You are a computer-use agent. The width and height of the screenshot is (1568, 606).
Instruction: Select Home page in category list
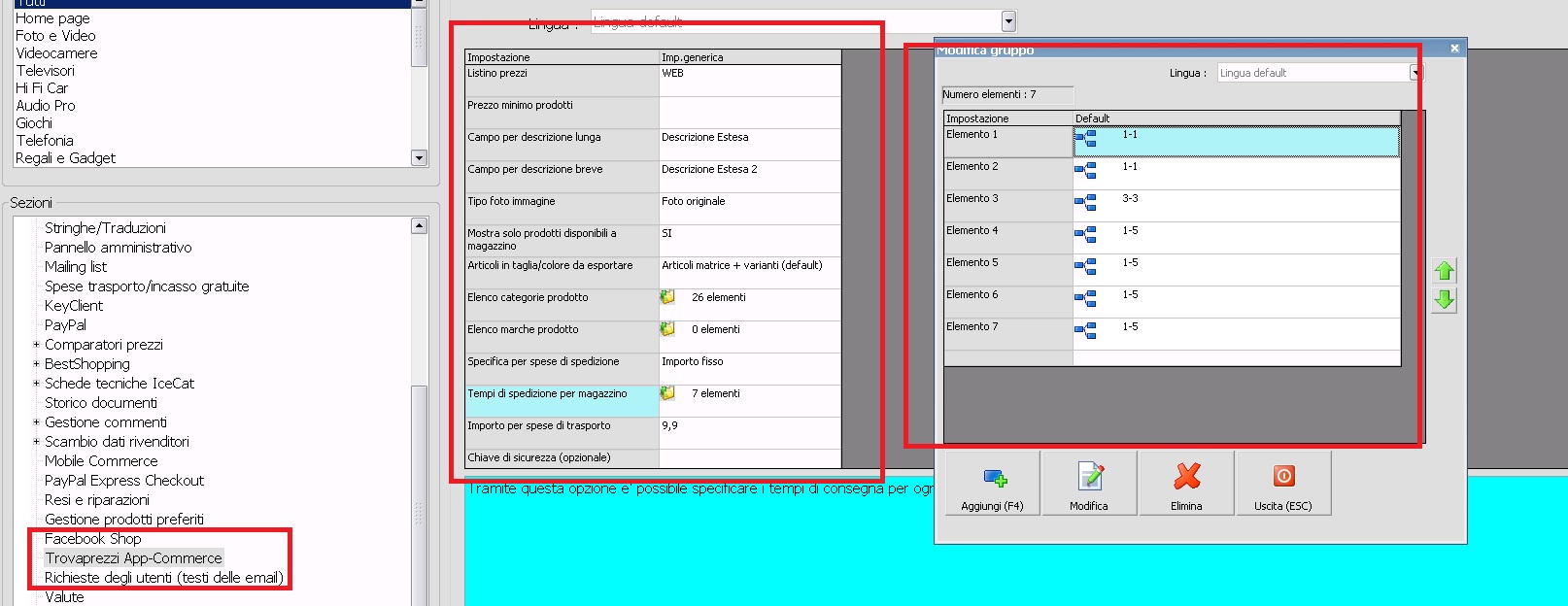[52, 18]
